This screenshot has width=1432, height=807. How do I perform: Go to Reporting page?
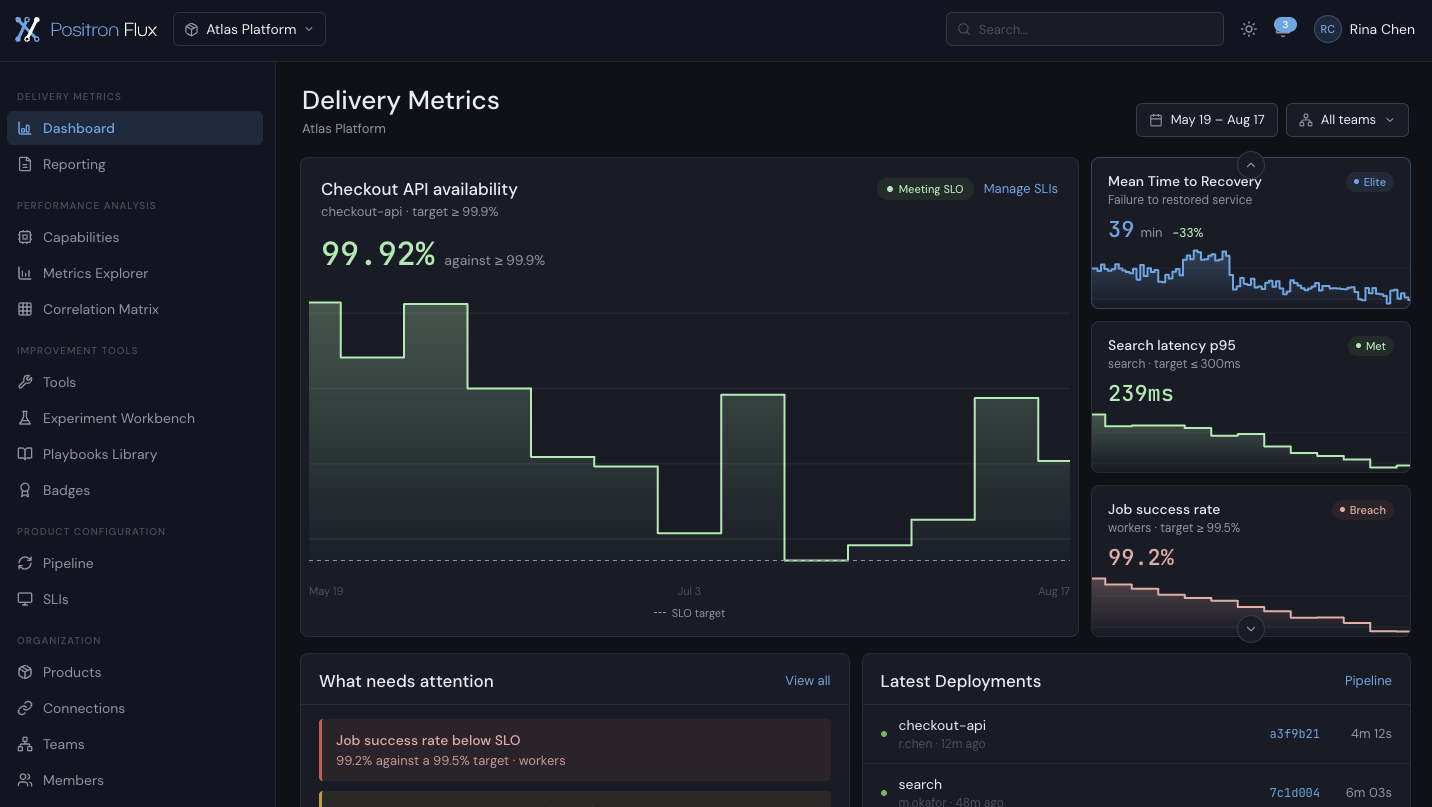(x=135, y=164)
